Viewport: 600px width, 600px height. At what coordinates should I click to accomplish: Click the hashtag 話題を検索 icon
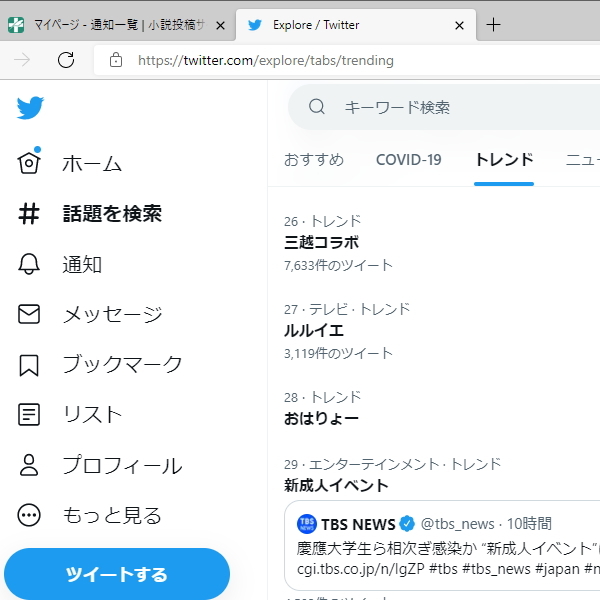click(29, 213)
